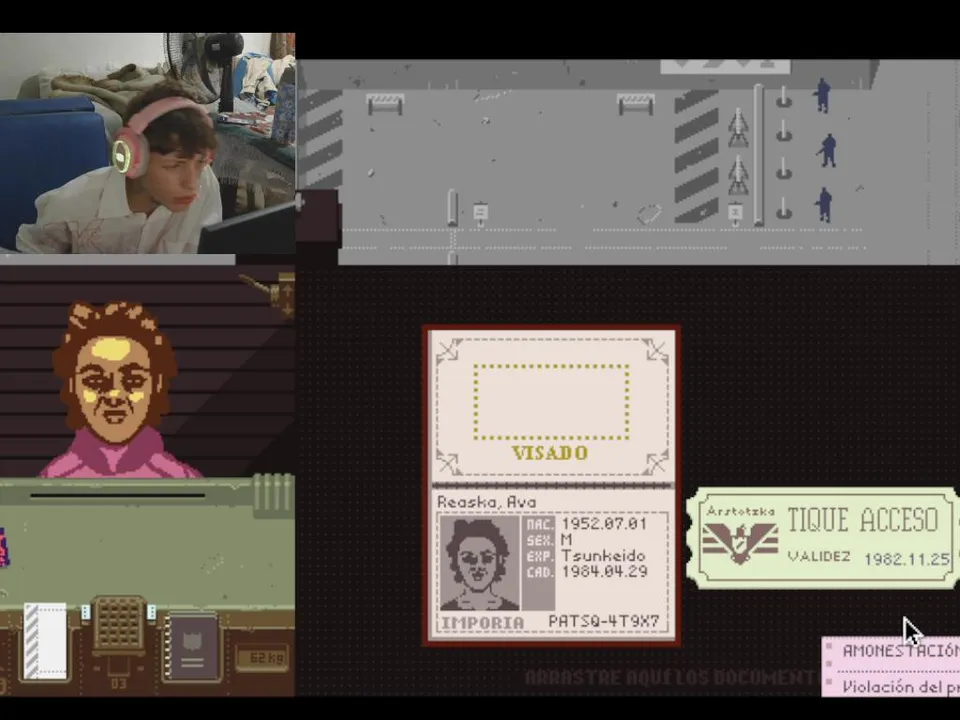Click the right road barricade
960x720 pixels.
[x=636, y=103]
